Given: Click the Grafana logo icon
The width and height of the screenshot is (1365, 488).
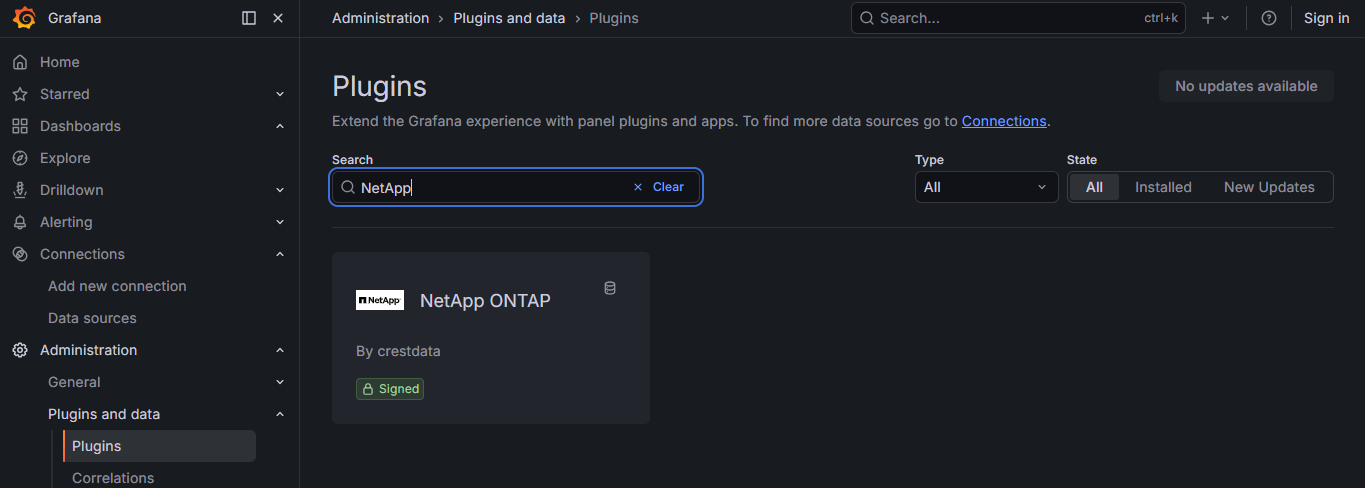Looking at the screenshot, I should point(24,18).
